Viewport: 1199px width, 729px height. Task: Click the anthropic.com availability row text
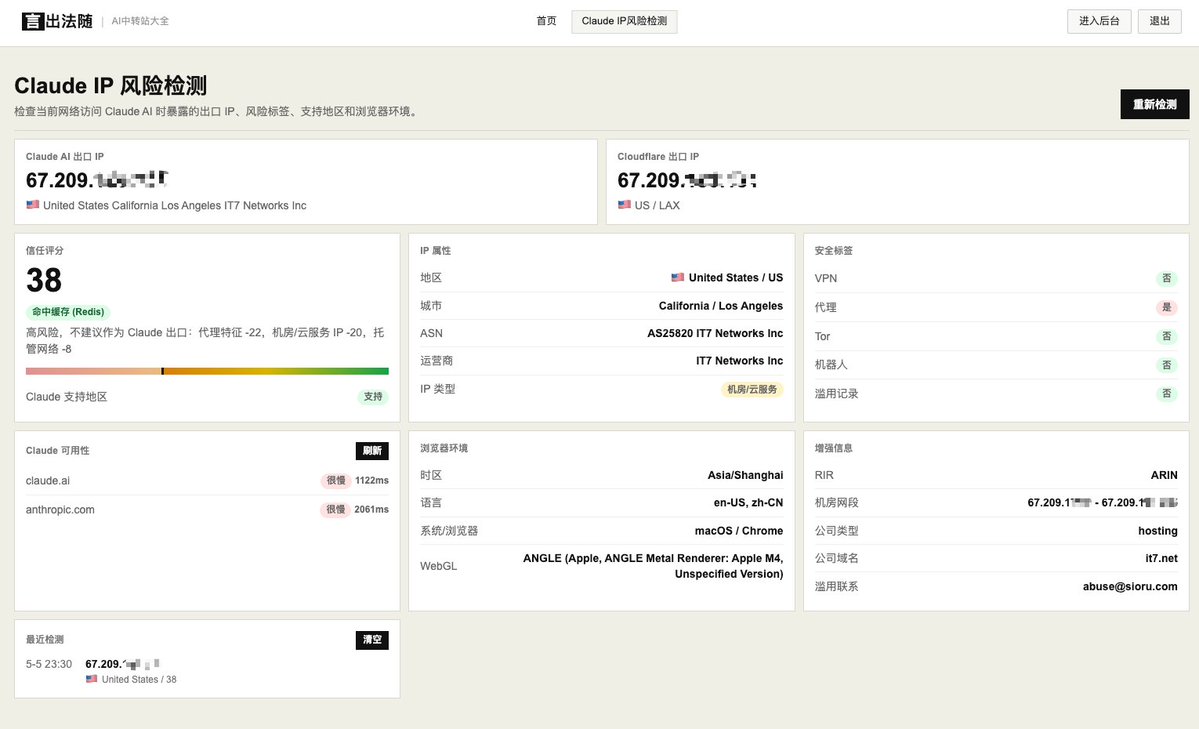tap(60, 509)
